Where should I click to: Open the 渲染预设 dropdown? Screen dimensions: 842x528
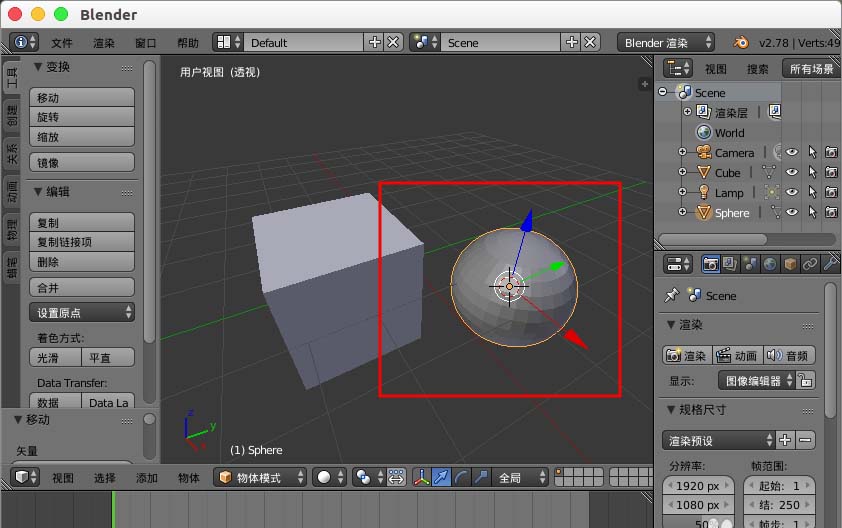pos(718,440)
